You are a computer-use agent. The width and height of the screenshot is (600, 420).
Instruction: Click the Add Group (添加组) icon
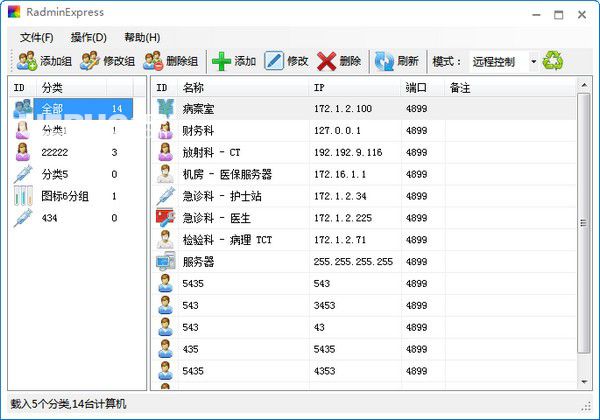click(x=27, y=61)
